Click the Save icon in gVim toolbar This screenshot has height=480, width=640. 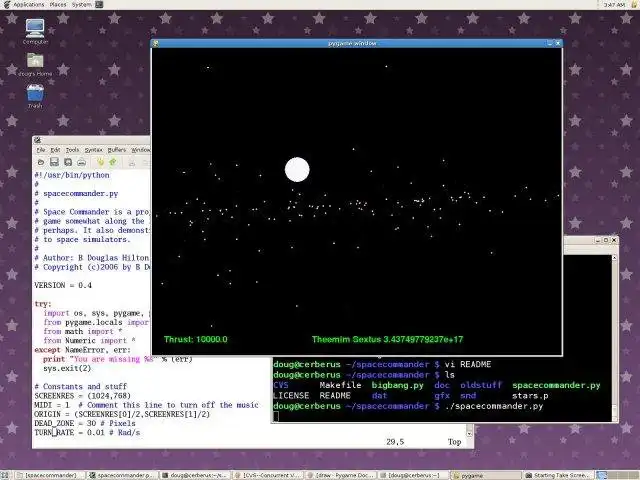(54, 162)
